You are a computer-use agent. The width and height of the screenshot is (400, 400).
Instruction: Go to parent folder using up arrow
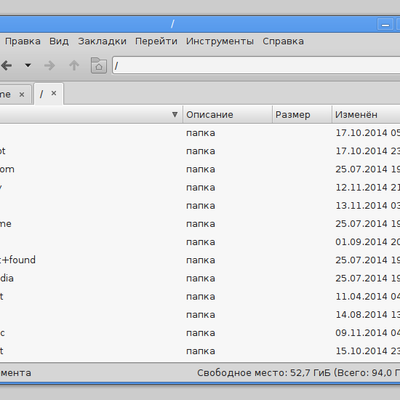pyautogui.click(x=74, y=65)
